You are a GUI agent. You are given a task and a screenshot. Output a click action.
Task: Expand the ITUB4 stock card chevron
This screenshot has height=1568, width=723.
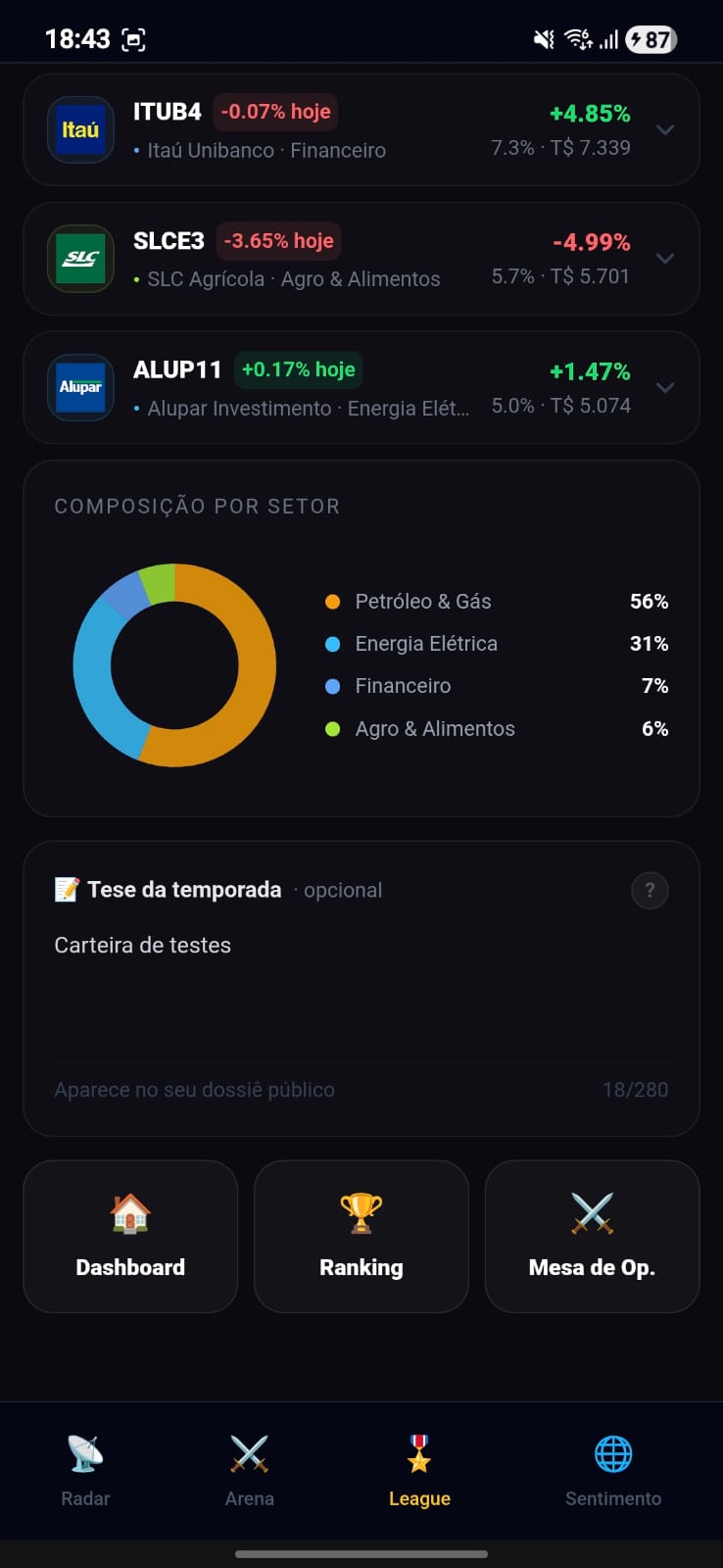665,130
